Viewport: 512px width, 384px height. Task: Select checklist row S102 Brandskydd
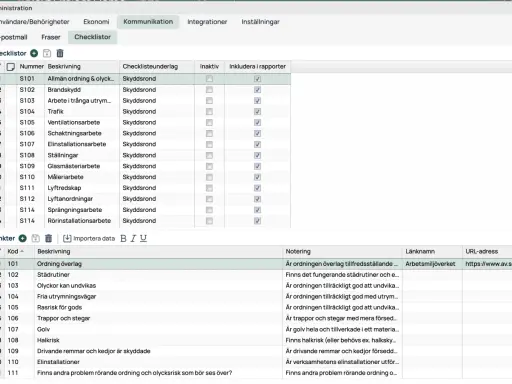point(145,90)
